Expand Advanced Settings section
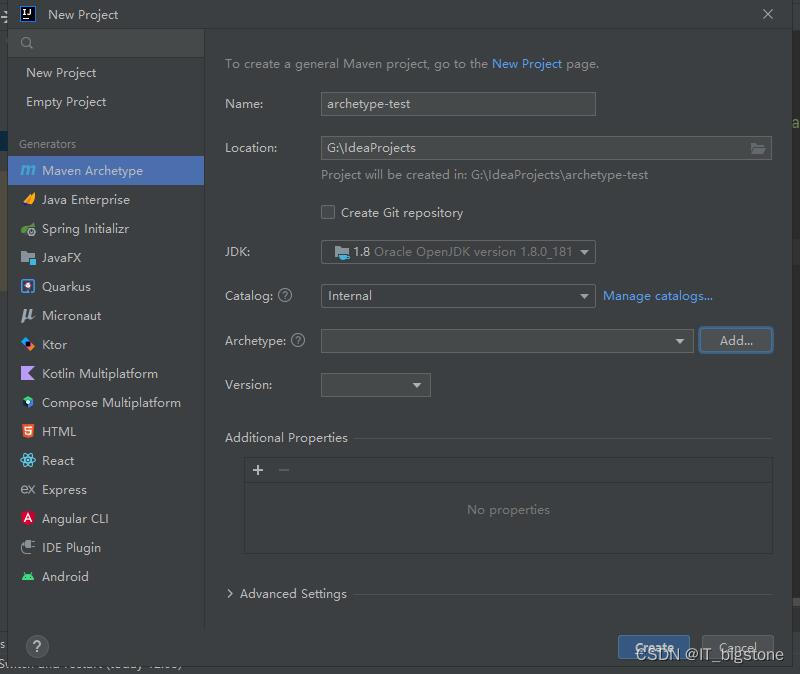 click(230, 593)
